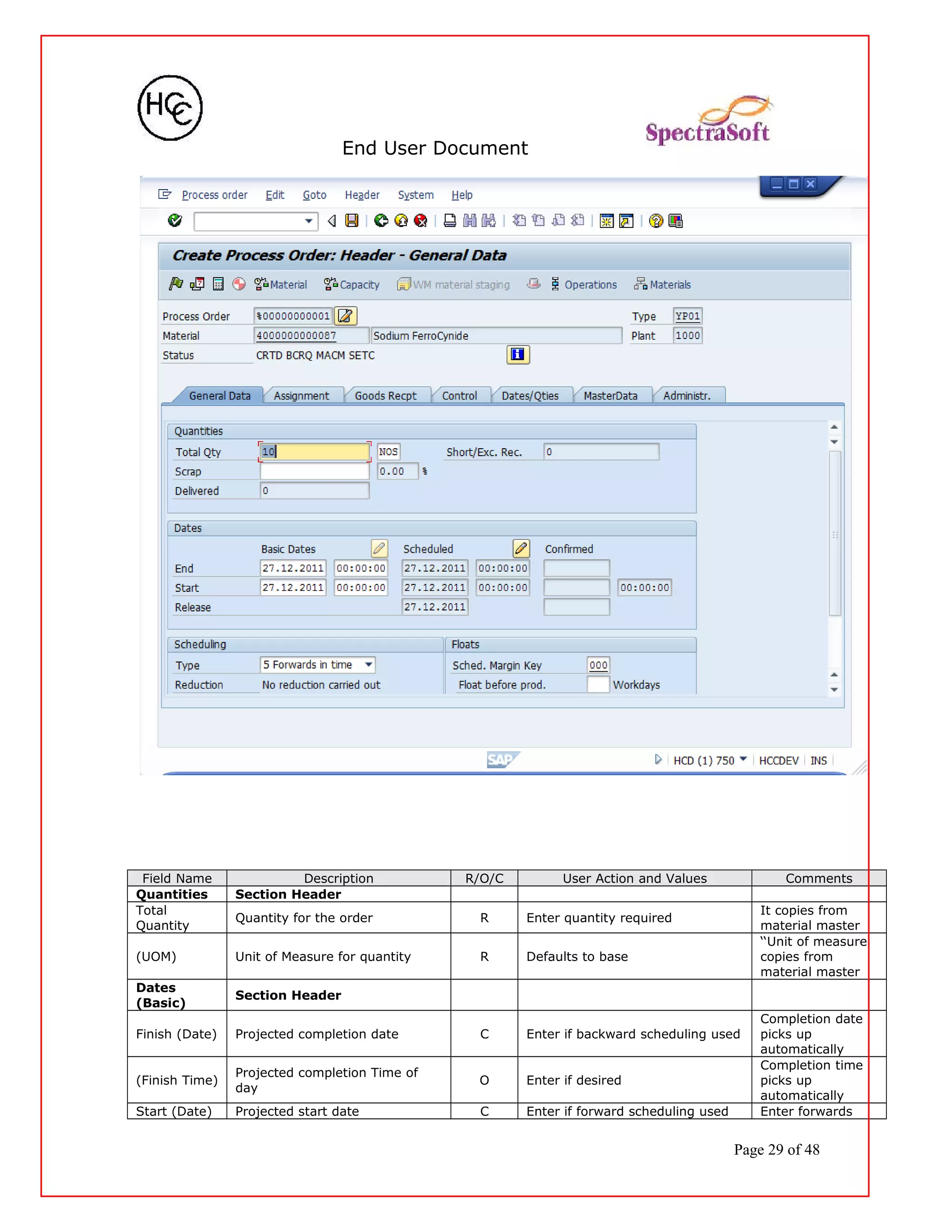Viewport: 952px width, 1232px height.
Task: Click the green Enter checkmark icon
Action: click(x=175, y=220)
